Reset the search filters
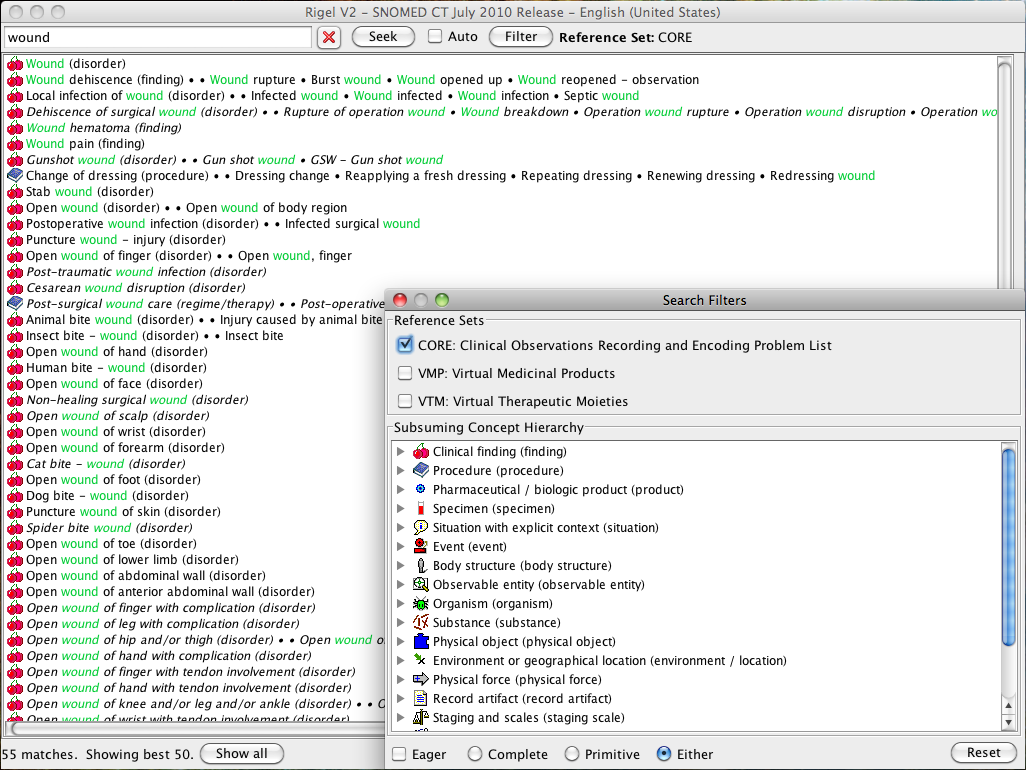The height and width of the screenshot is (770, 1026). pos(983,753)
